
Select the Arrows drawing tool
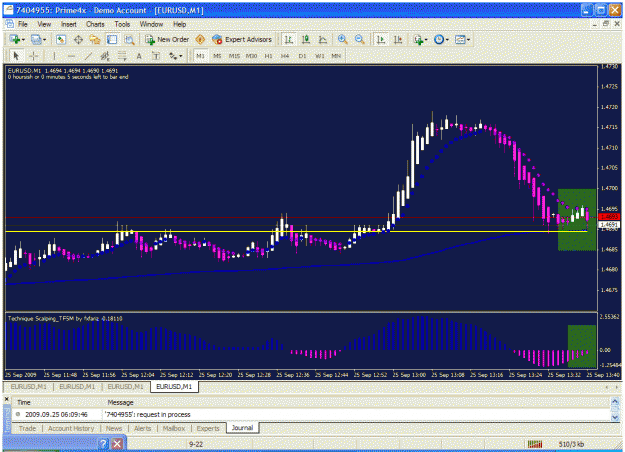tap(173, 56)
